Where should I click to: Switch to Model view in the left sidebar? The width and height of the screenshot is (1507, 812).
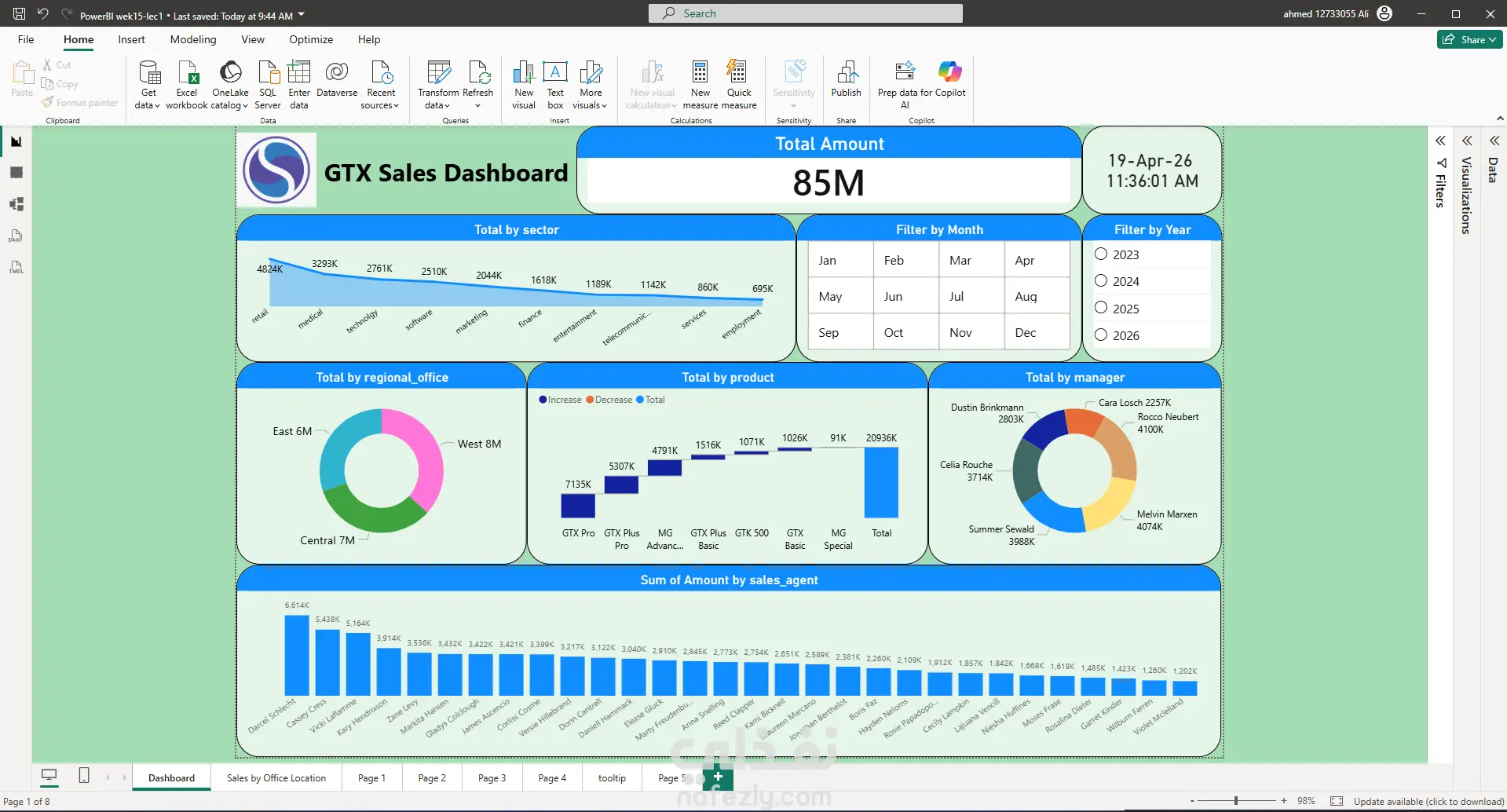tap(16, 204)
